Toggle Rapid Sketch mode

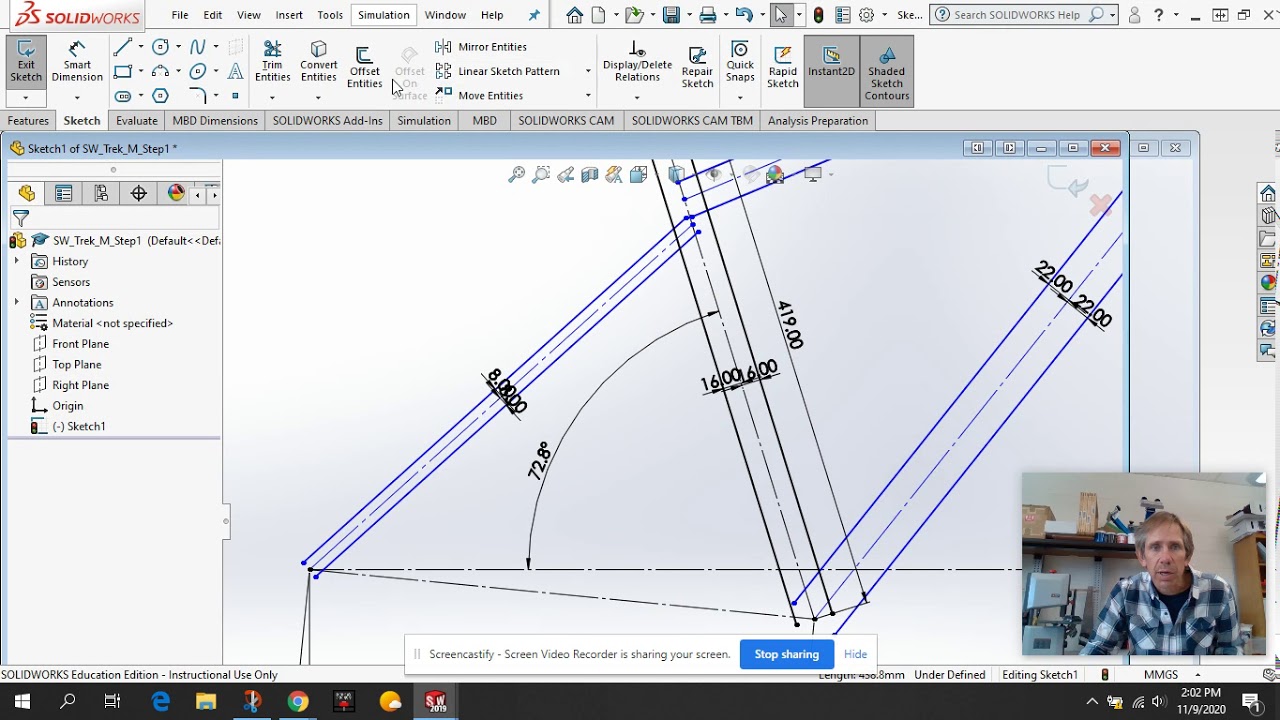(x=783, y=67)
